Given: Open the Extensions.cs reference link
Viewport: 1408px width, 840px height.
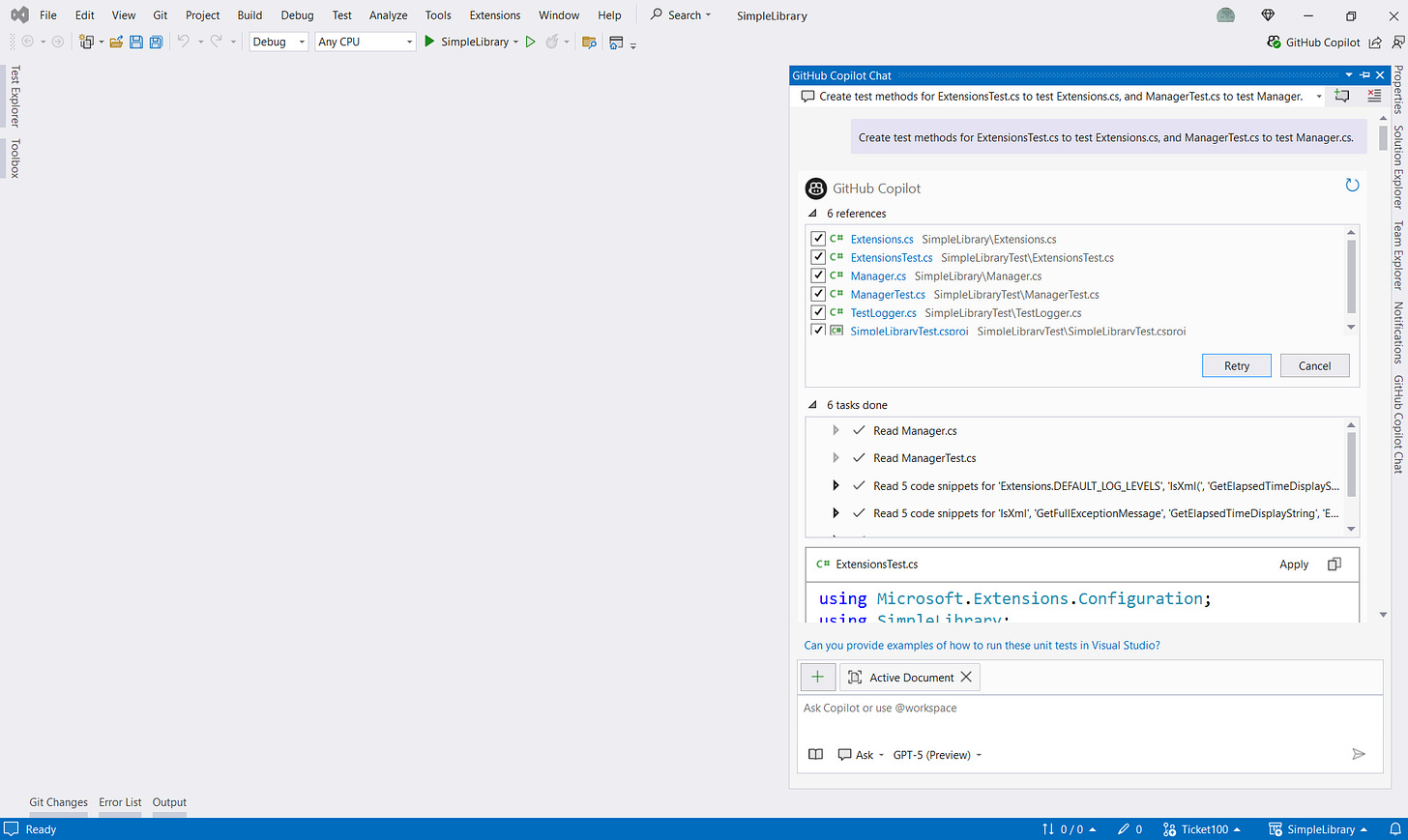Looking at the screenshot, I should pyautogui.click(x=882, y=239).
